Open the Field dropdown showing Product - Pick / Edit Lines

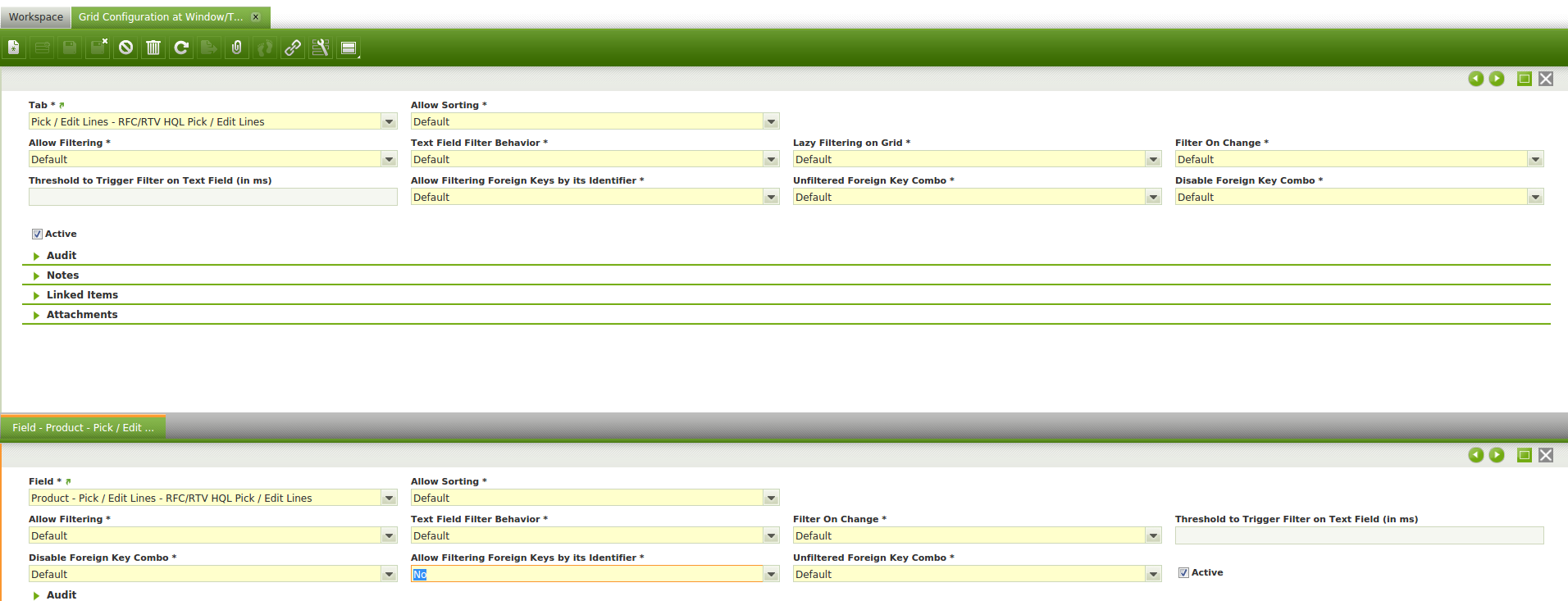tap(390, 498)
